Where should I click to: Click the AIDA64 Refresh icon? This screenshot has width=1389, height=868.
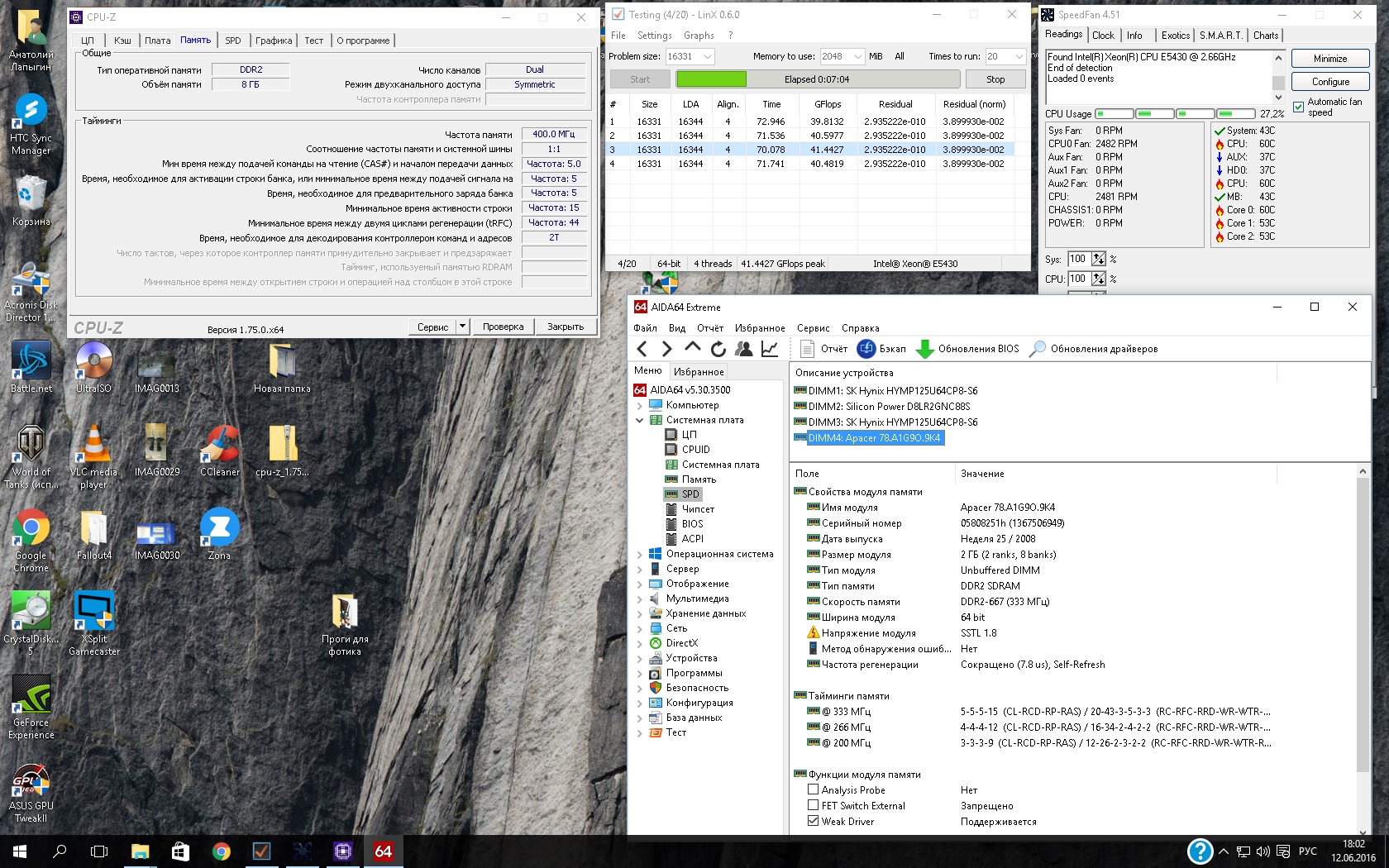pos(718,349)
